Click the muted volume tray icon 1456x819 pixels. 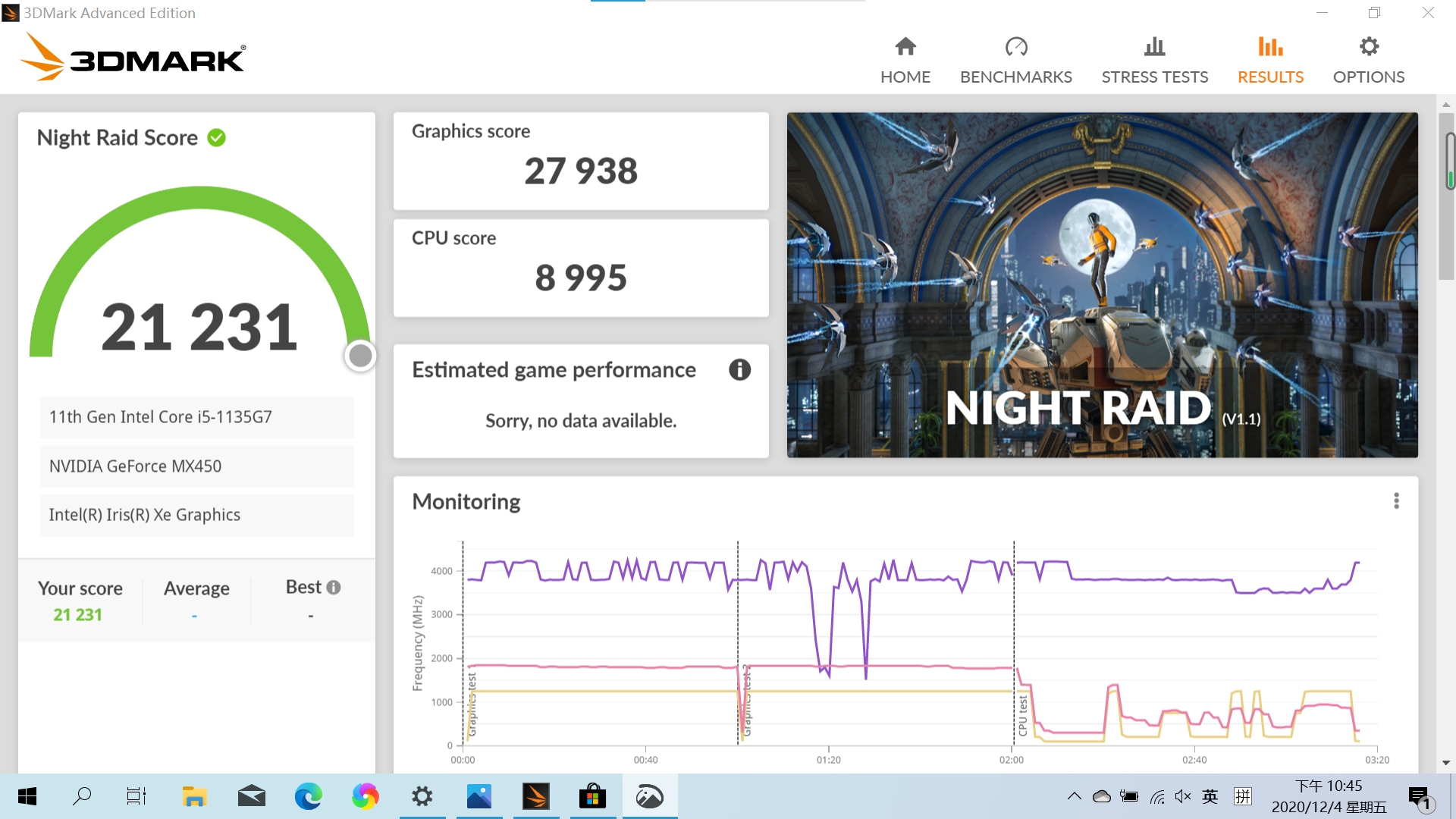1183,796
